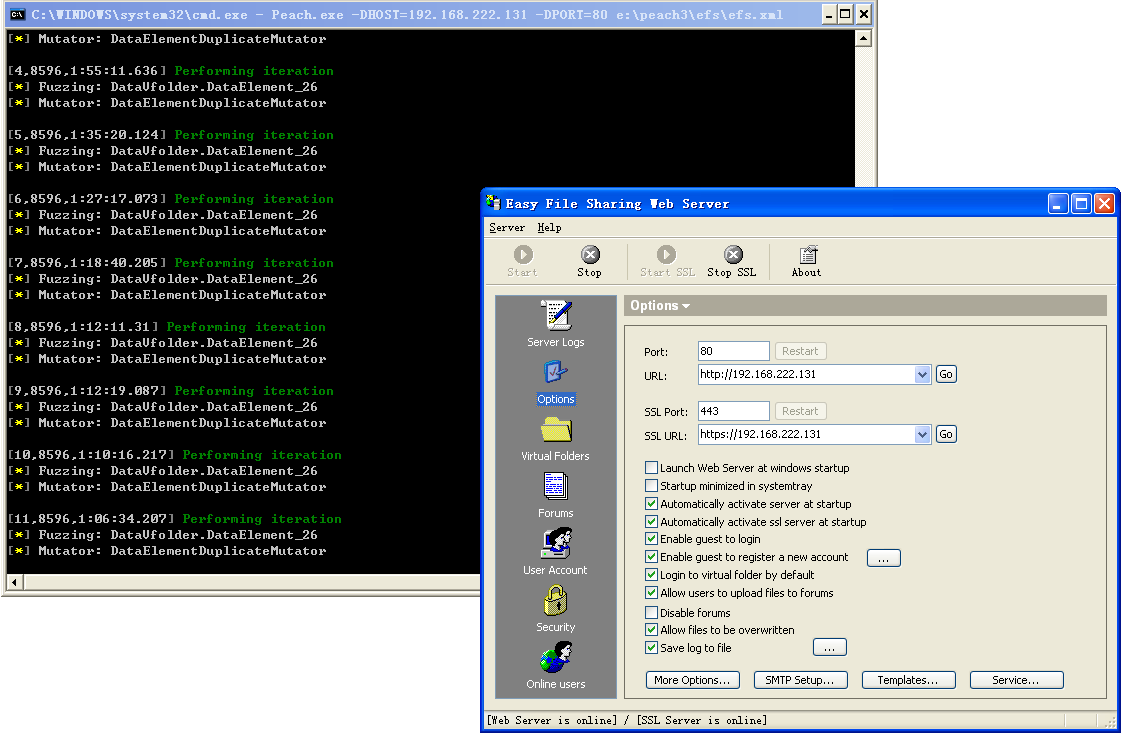This screenshot has width=1126, height=735.
Task: Maximize the cmd.exe window
Action: 846,14
